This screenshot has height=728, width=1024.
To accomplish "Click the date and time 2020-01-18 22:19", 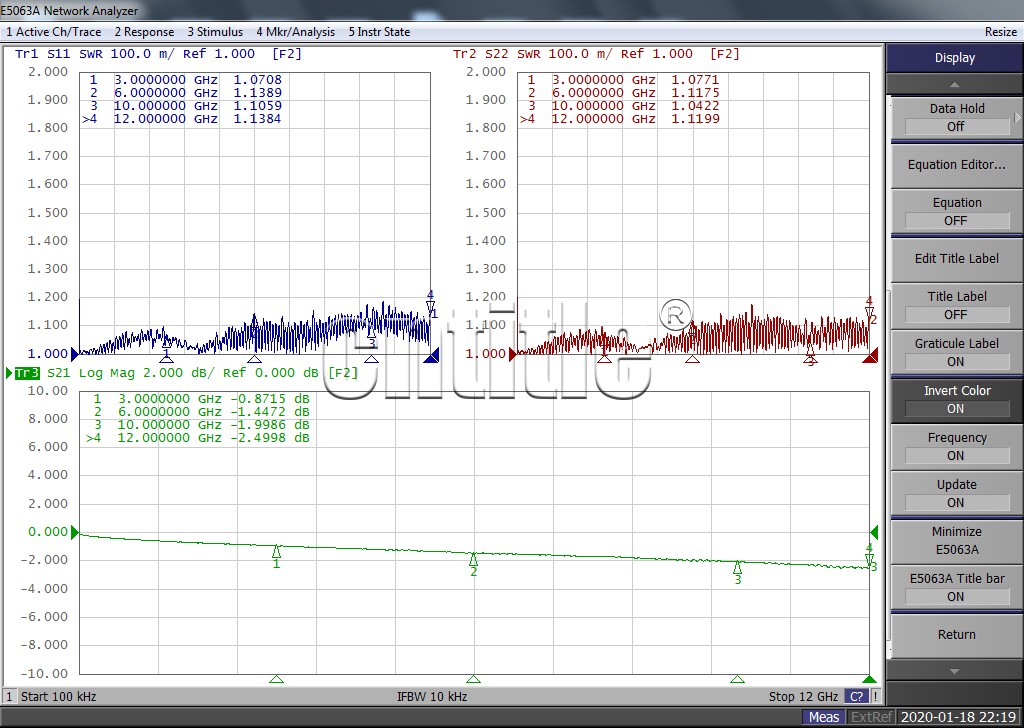I will [x=958, y=717].
